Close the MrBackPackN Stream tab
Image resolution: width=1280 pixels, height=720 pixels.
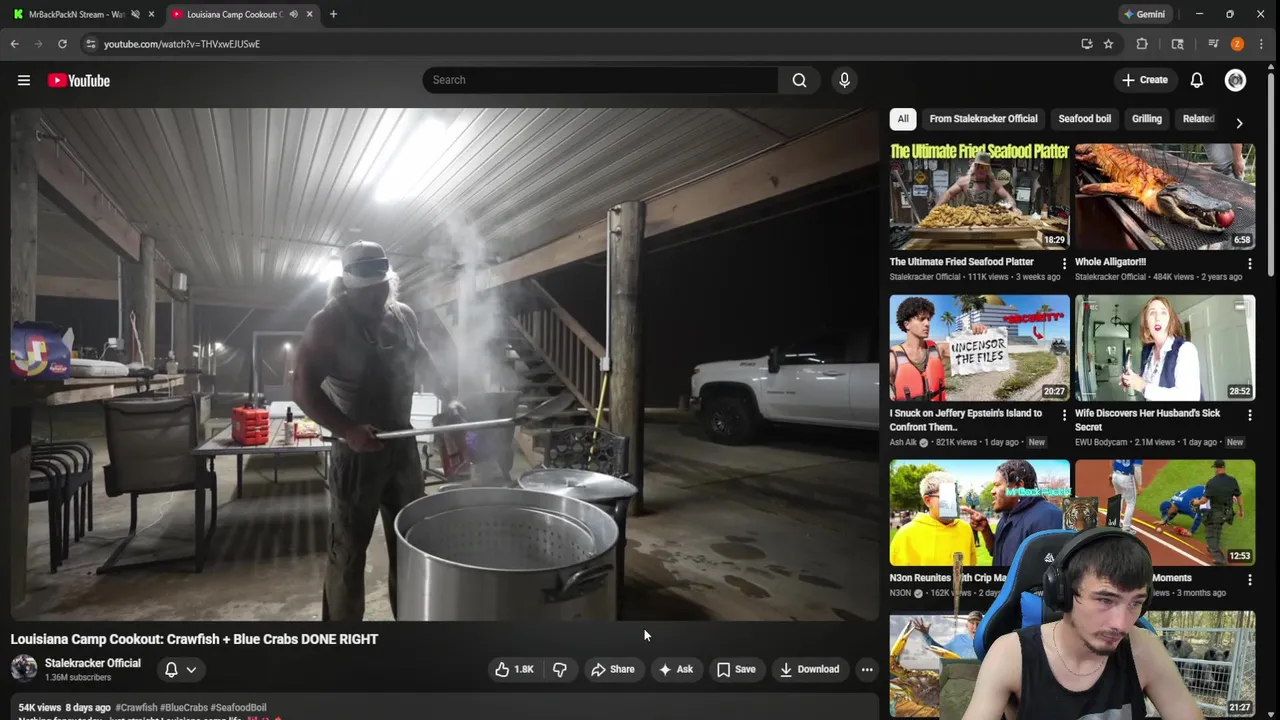[x=151, y=14]
